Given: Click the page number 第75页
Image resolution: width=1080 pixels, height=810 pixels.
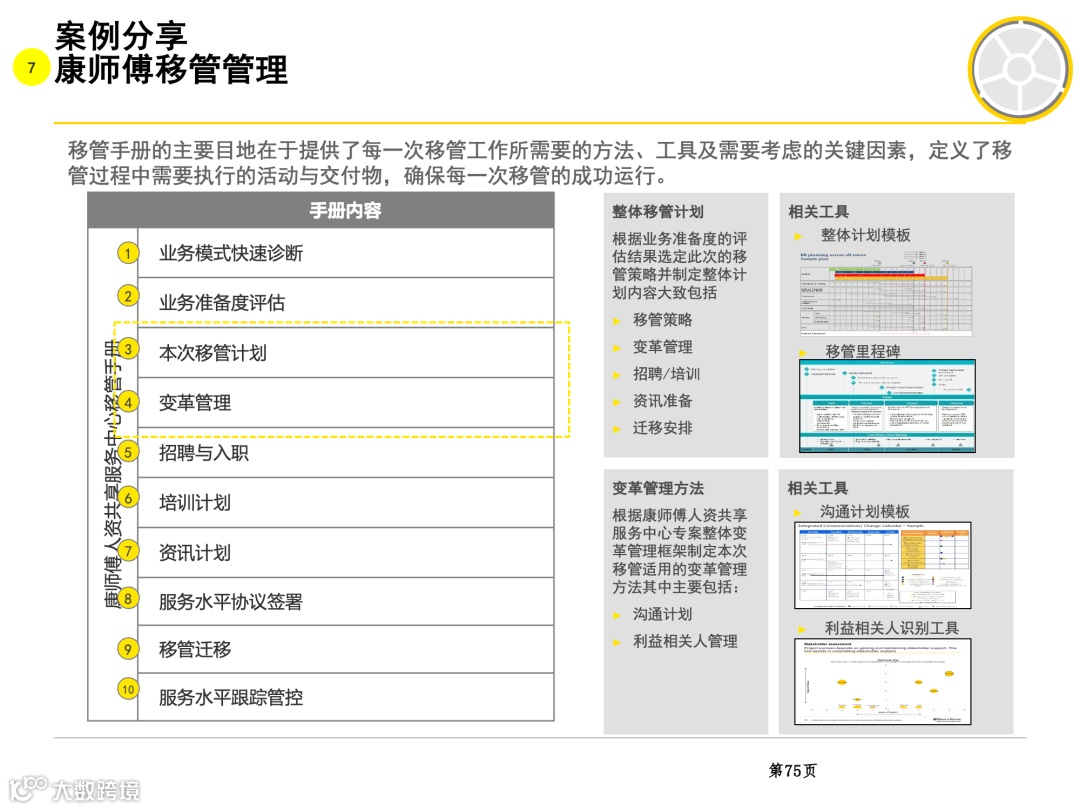Looking at the screenshot, I should click(x=793, y=771).
